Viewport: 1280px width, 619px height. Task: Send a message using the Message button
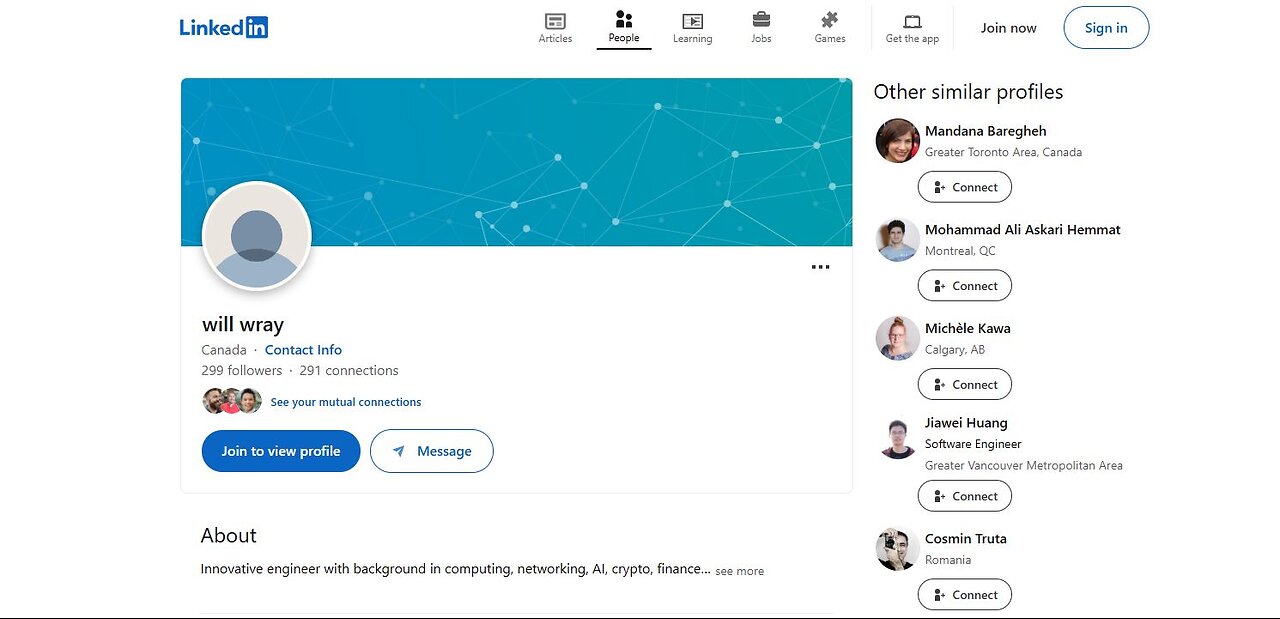click(x=432, y=451)
